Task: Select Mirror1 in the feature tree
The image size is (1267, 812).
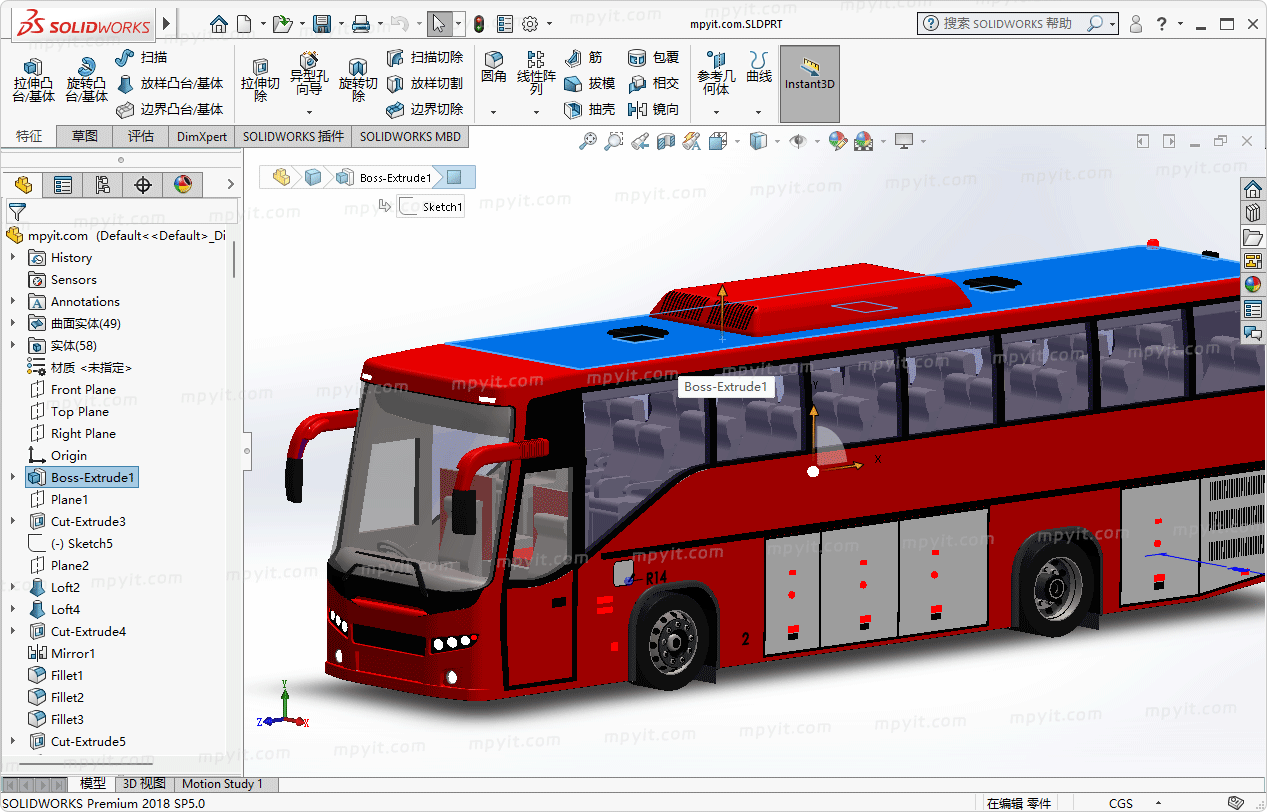Action: pos(73,654)
